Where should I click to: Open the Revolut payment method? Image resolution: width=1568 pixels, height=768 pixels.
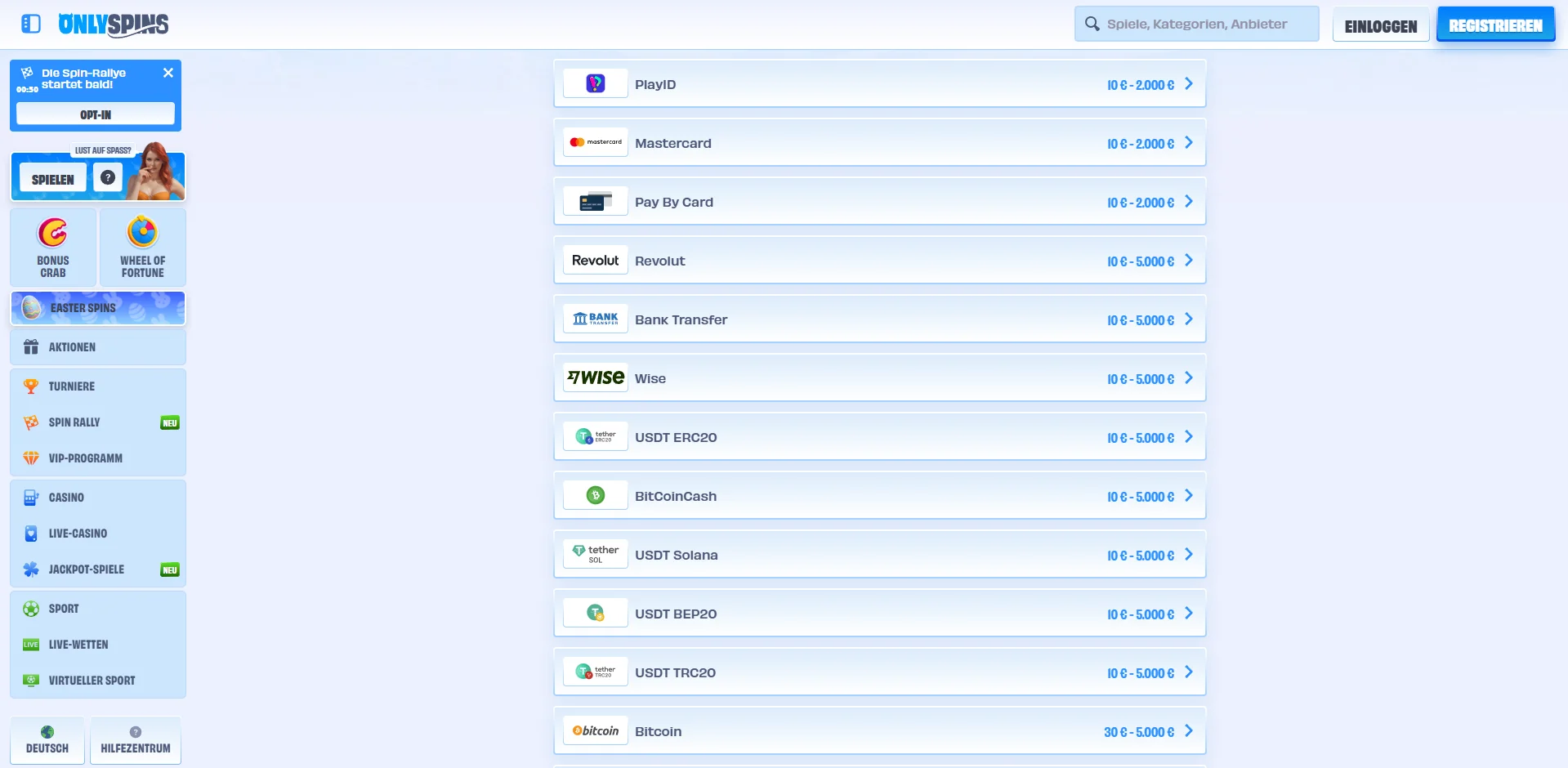pyautogui.click(x=879, y=260)
